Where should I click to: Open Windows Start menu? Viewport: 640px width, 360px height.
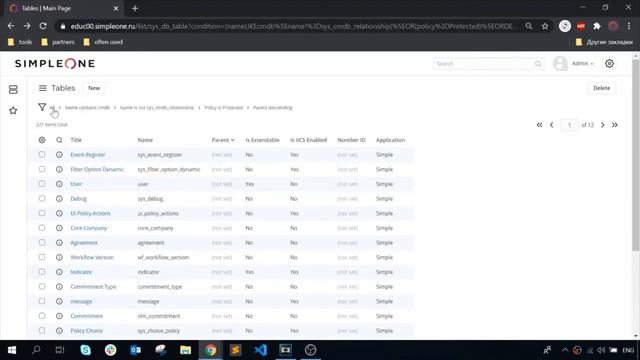click(12, 350)
